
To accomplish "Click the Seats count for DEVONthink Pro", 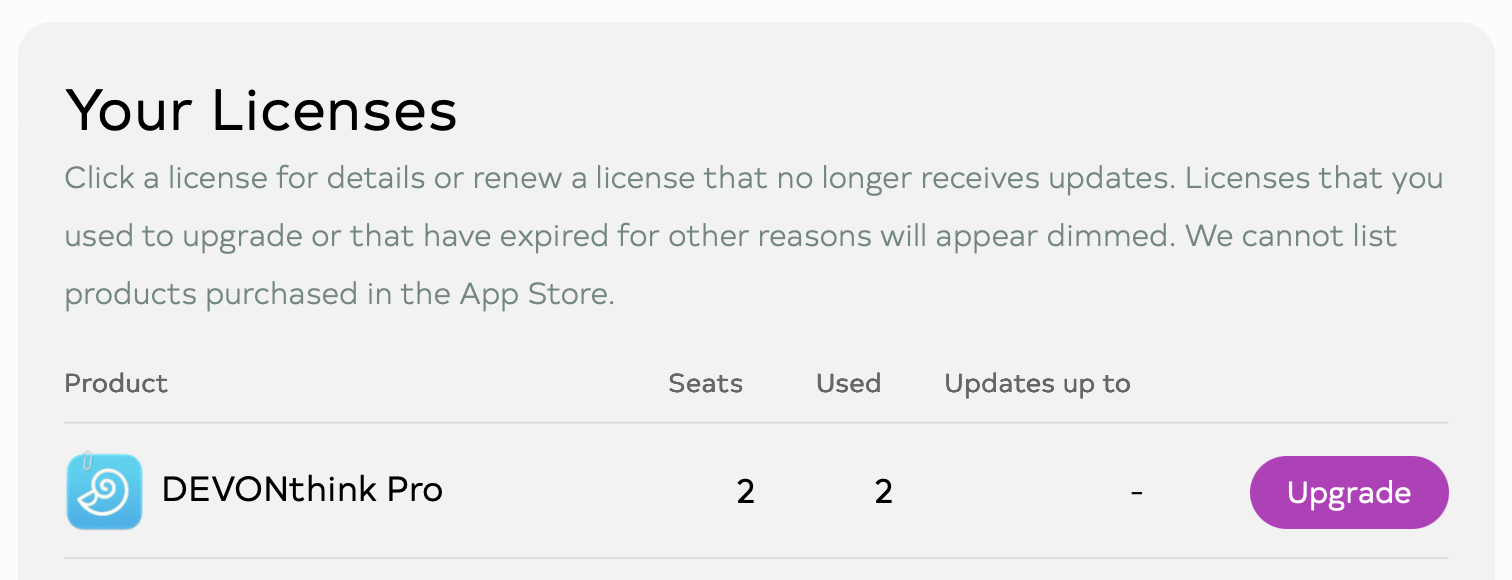I will tap(745, 492).
